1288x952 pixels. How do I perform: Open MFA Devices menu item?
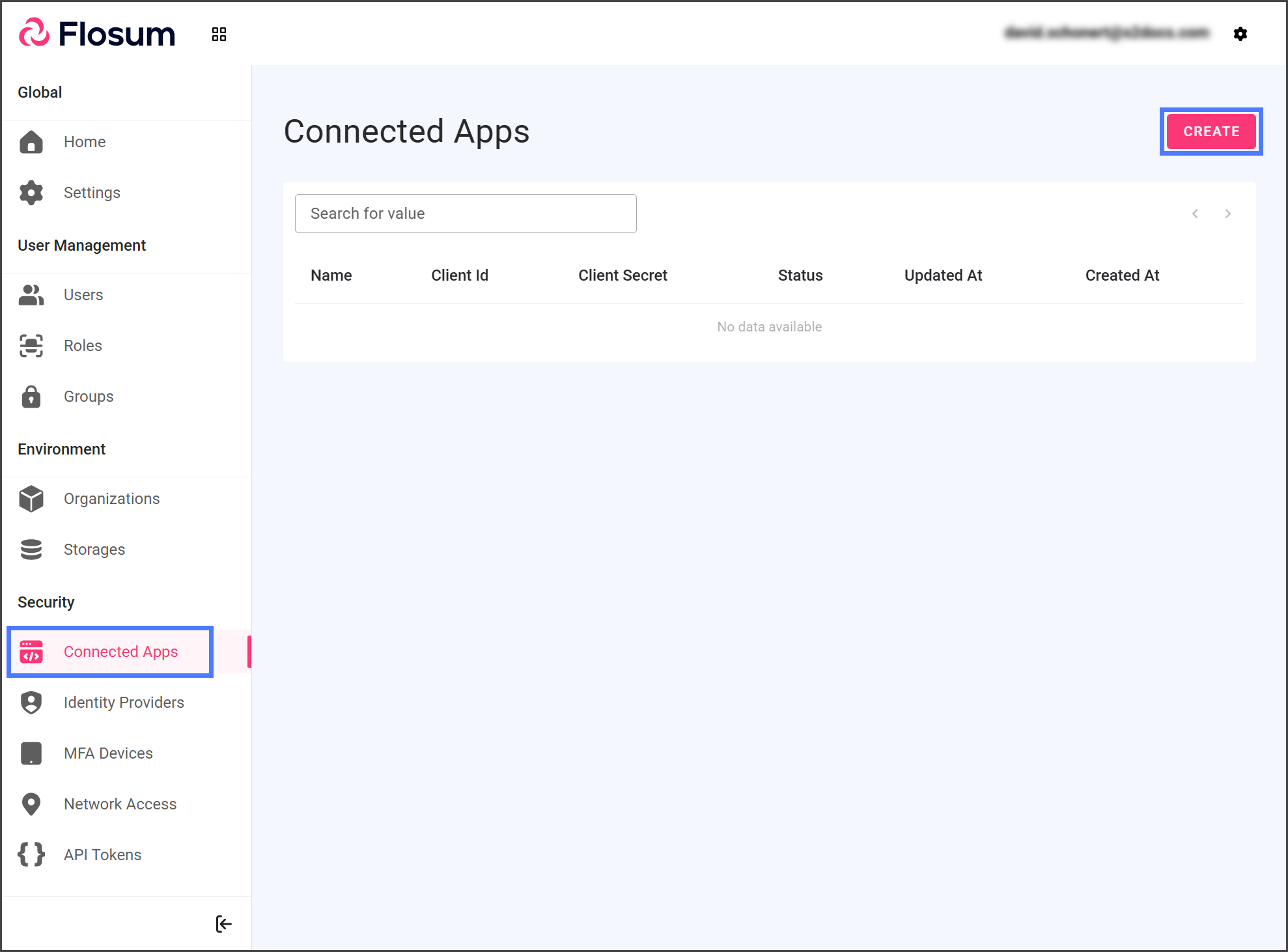click(108, 753)
